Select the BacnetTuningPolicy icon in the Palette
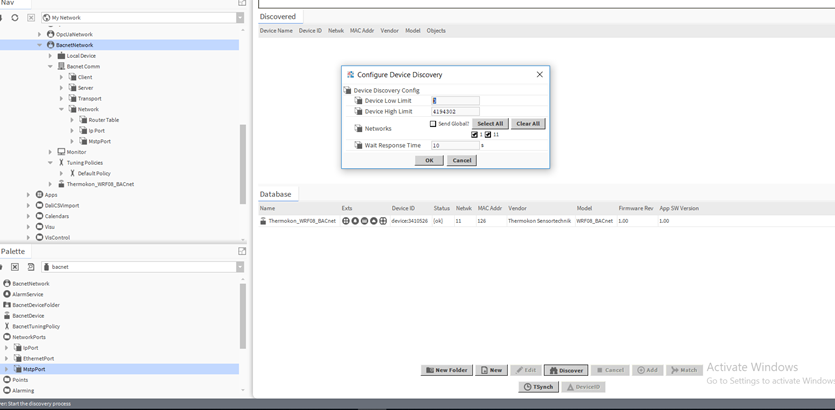 pos(7,326)
